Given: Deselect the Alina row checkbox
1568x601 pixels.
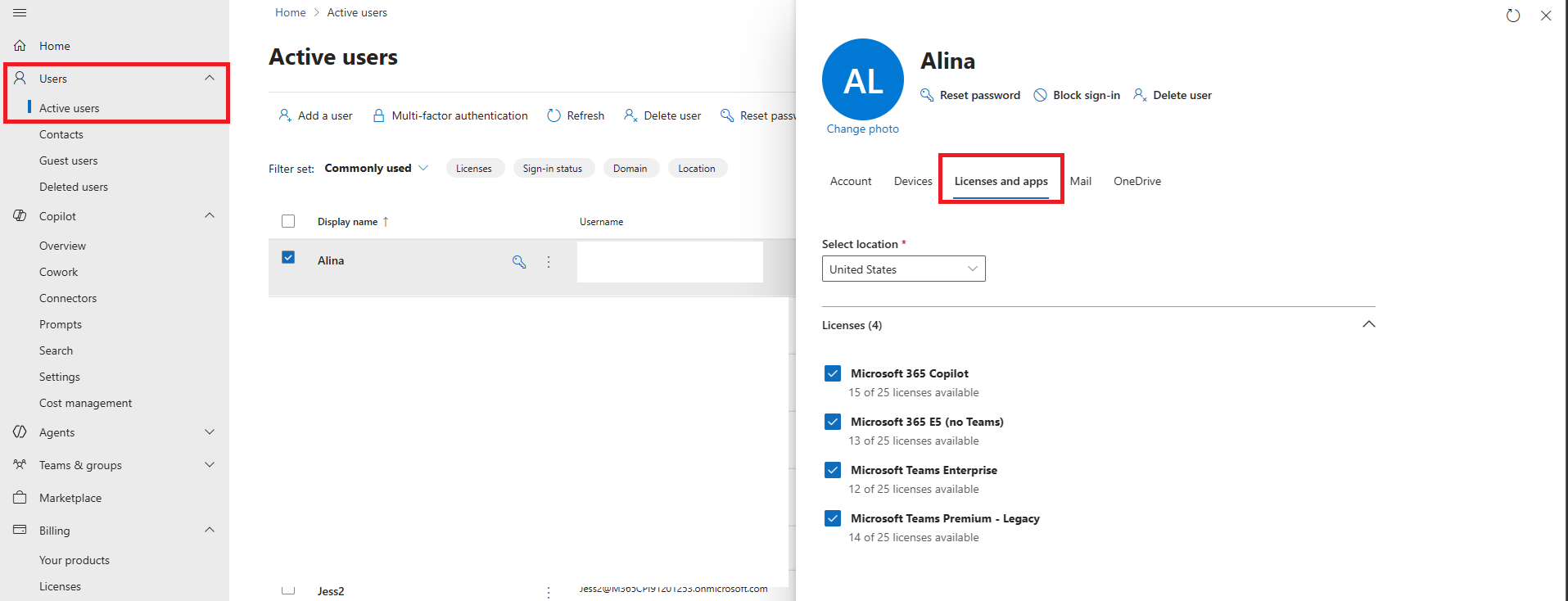Looking at the screenshot, I should pyautogui.click(x=288, y=257).
